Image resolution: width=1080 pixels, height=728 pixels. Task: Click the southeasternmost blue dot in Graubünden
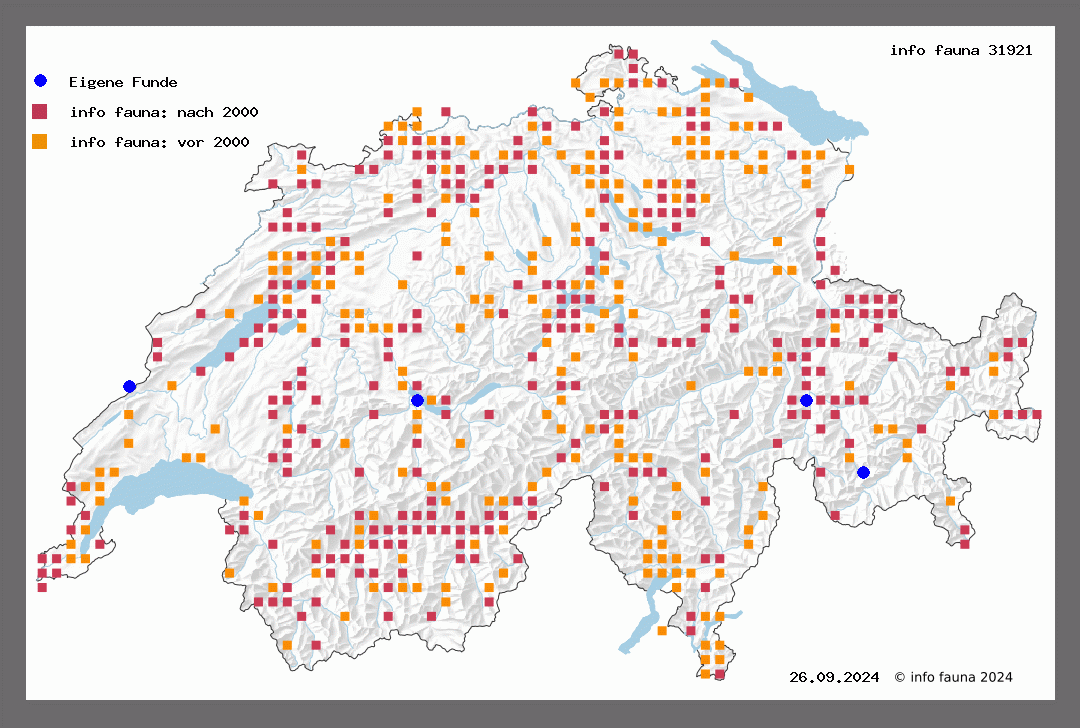[863, 472]
